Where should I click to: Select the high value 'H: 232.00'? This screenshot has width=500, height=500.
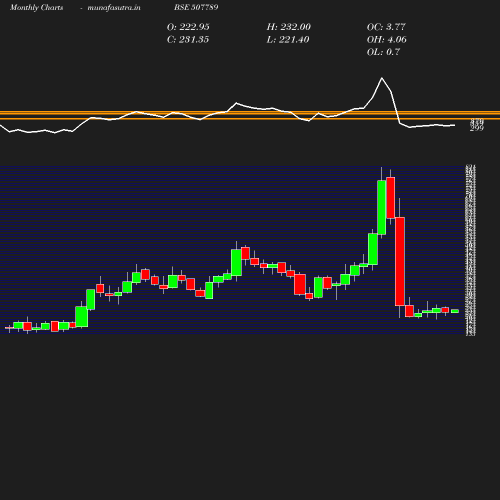[x=289, y=27]
